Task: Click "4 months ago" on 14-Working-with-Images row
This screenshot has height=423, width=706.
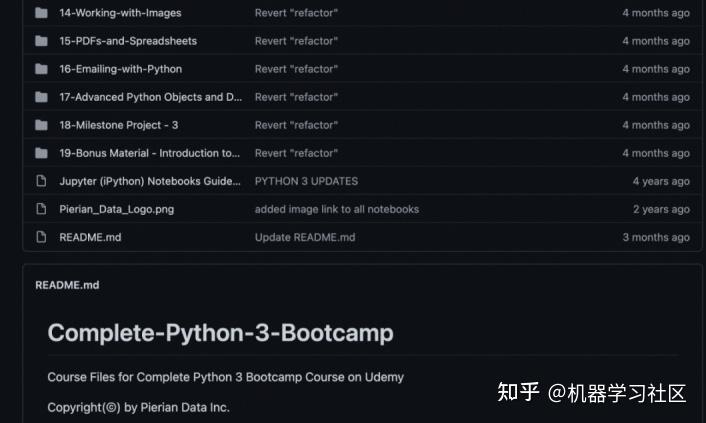Action: [656, 13]
